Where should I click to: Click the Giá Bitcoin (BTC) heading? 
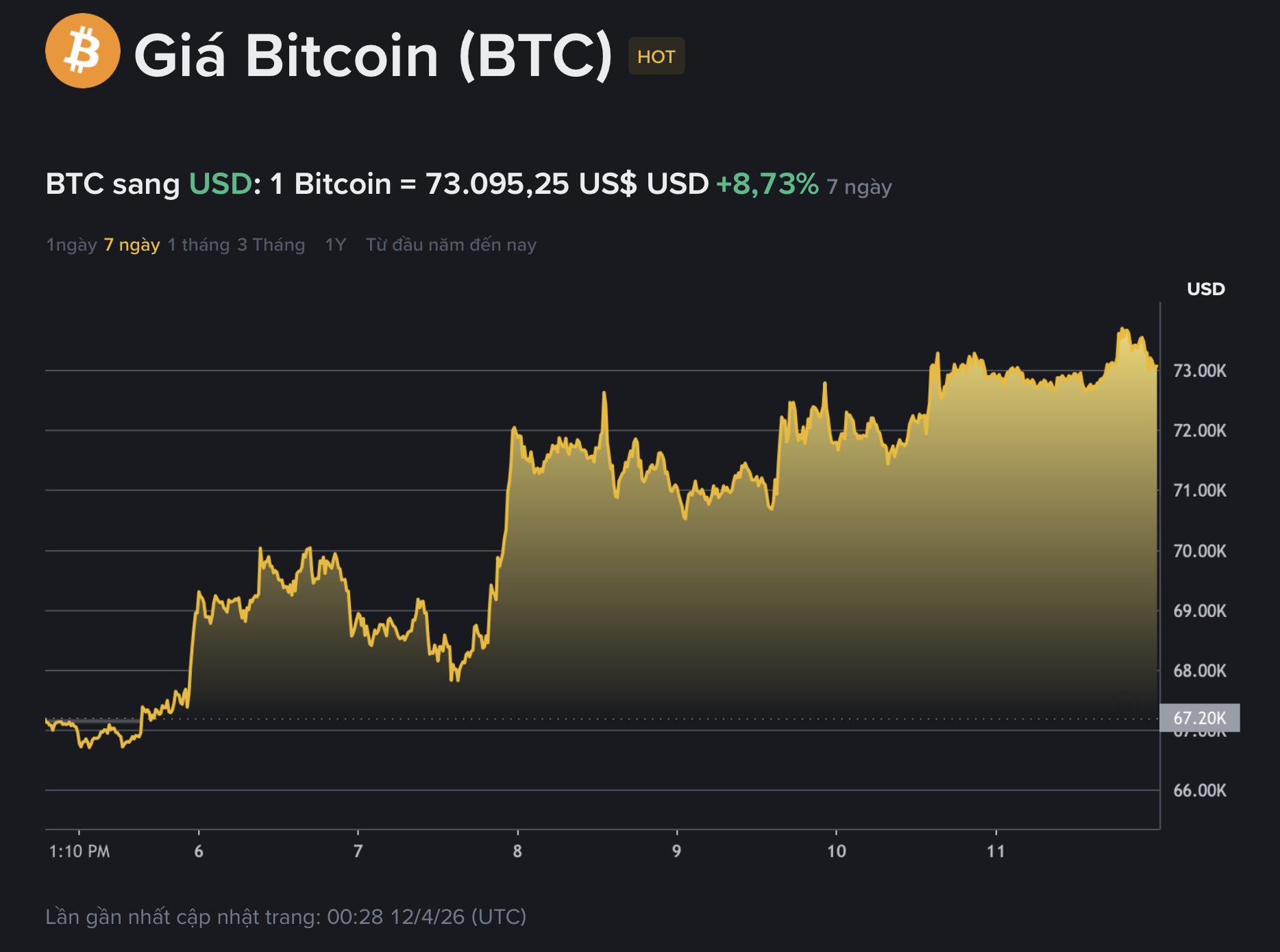[x=373, y=56]
